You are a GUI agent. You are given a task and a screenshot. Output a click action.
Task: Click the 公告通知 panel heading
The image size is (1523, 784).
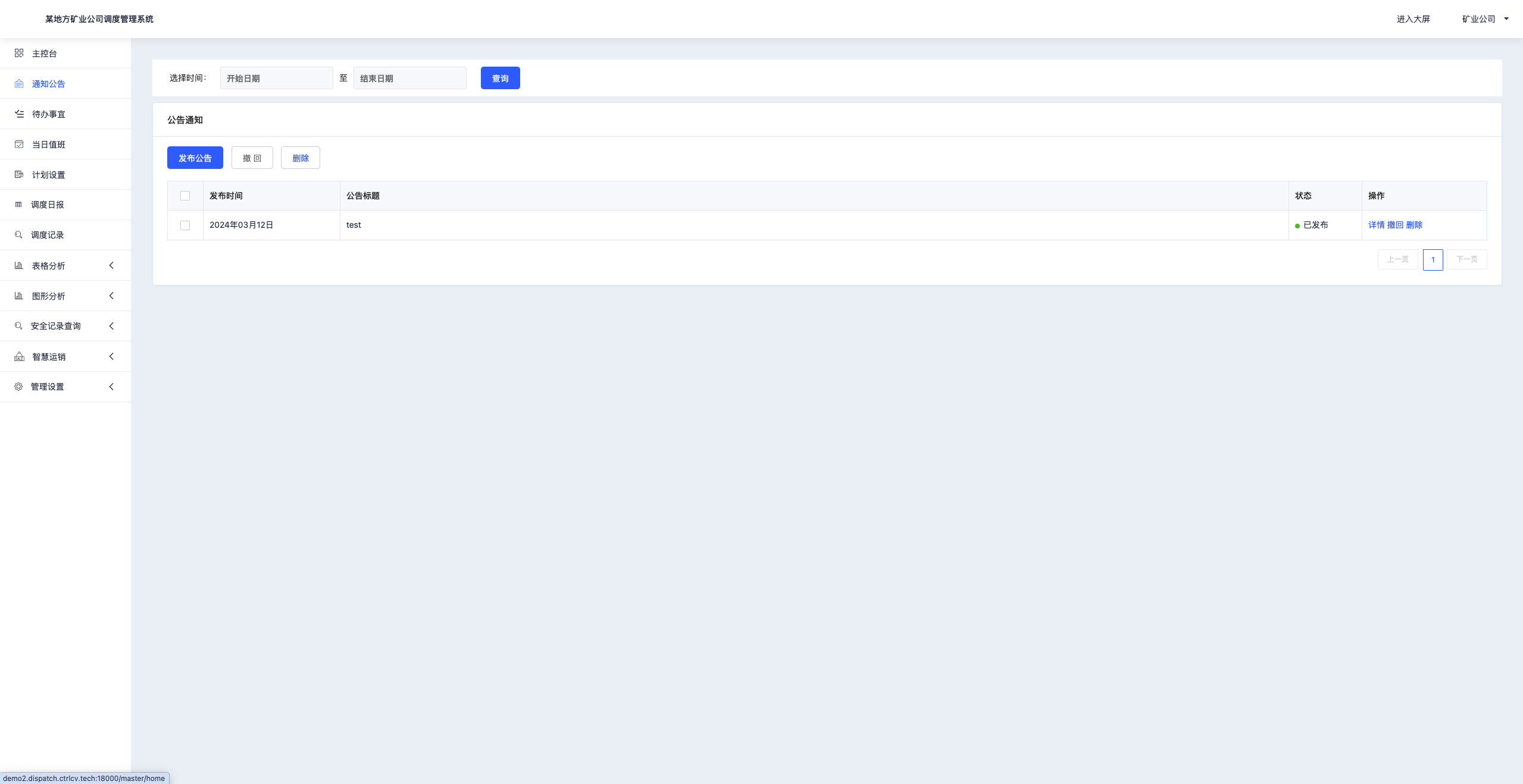(x=185, y=120)
